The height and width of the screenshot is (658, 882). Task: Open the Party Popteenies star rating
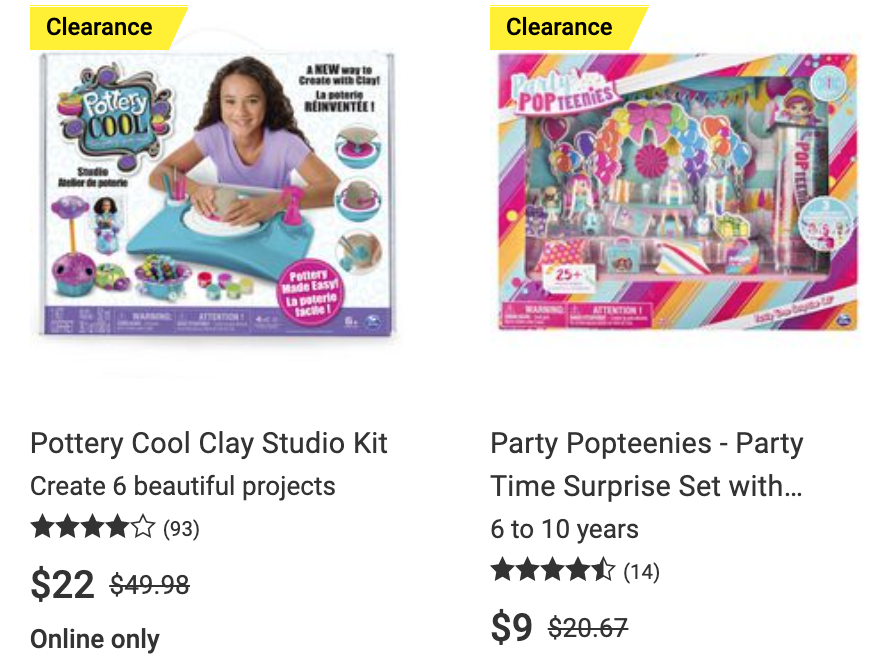pos(553,570)
